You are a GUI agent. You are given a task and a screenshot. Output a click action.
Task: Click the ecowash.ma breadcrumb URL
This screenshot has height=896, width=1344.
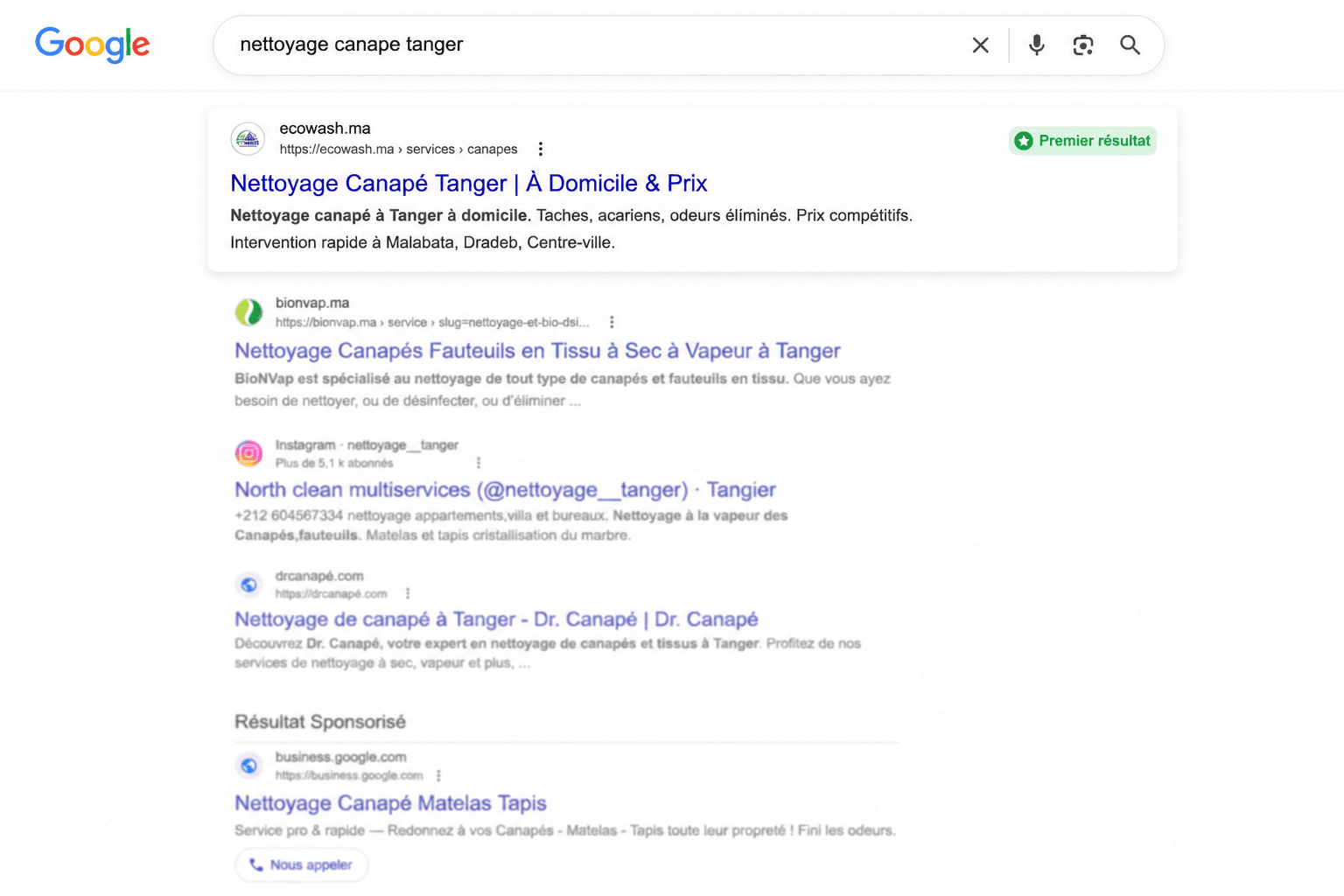click(x=398, y=150)
